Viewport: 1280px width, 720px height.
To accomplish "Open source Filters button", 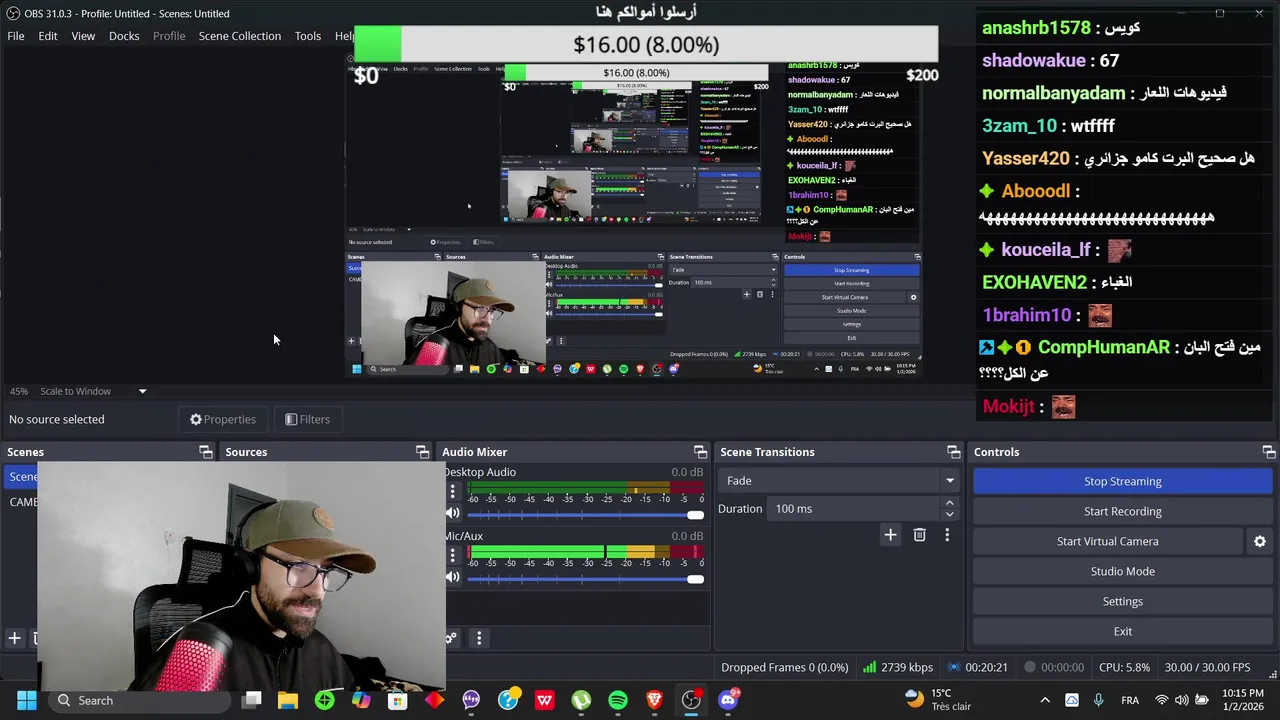I will [x=307, y=419].
